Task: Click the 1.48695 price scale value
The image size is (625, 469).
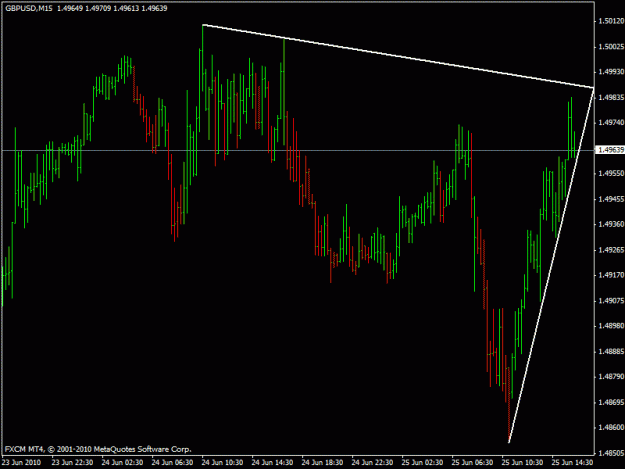Action: click(x=611, y=402)
